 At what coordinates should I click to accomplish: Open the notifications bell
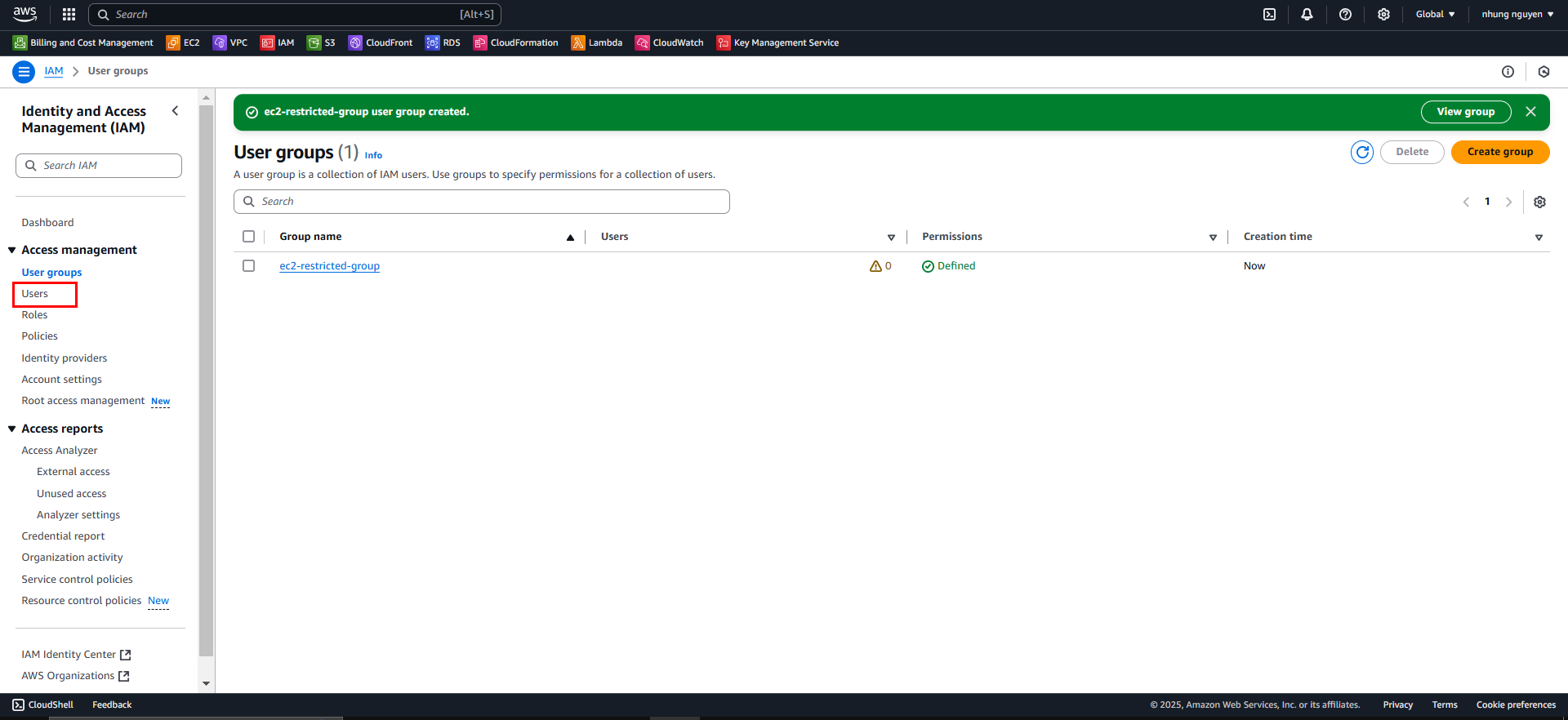[1307, 14]
